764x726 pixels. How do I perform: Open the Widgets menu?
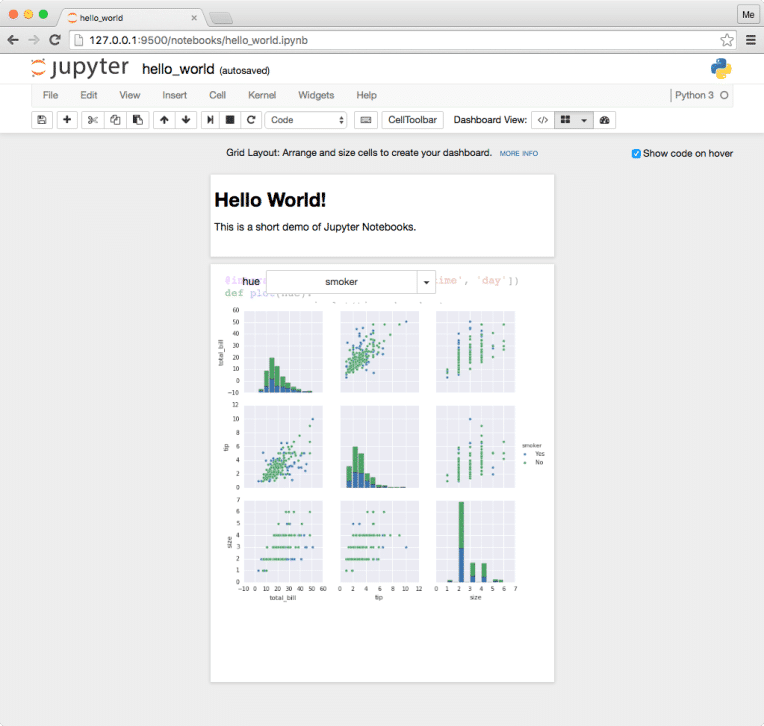pos(316,95)
